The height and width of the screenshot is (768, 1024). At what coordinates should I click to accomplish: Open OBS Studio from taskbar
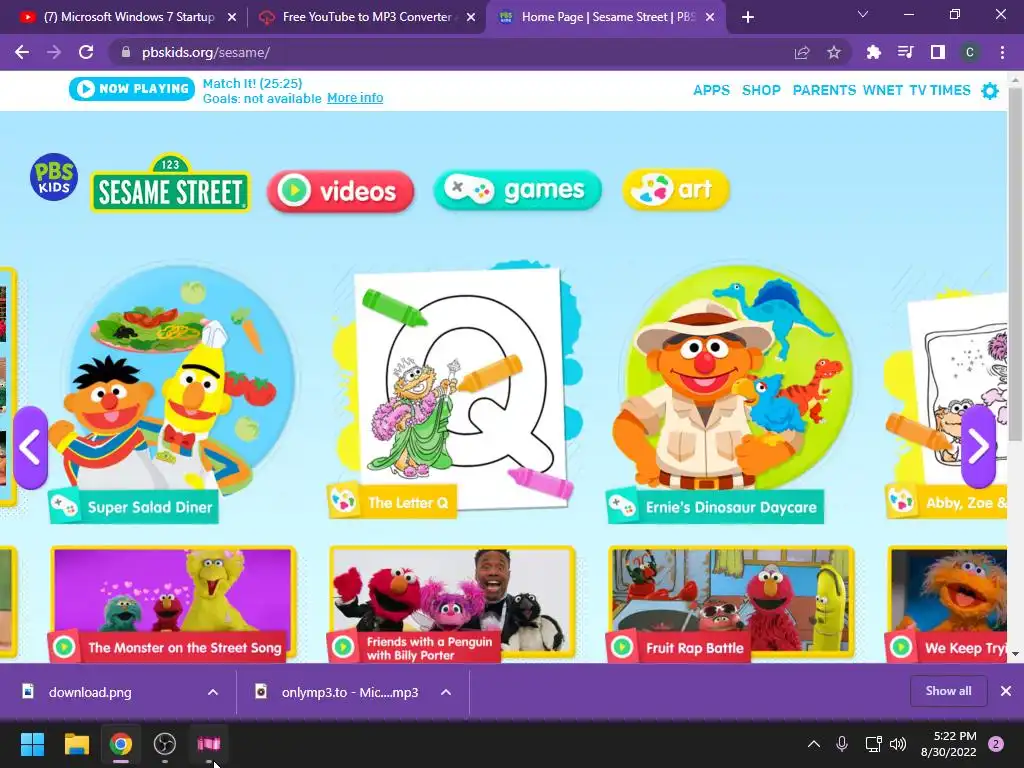pyautogui.click(x=165, y=744)
